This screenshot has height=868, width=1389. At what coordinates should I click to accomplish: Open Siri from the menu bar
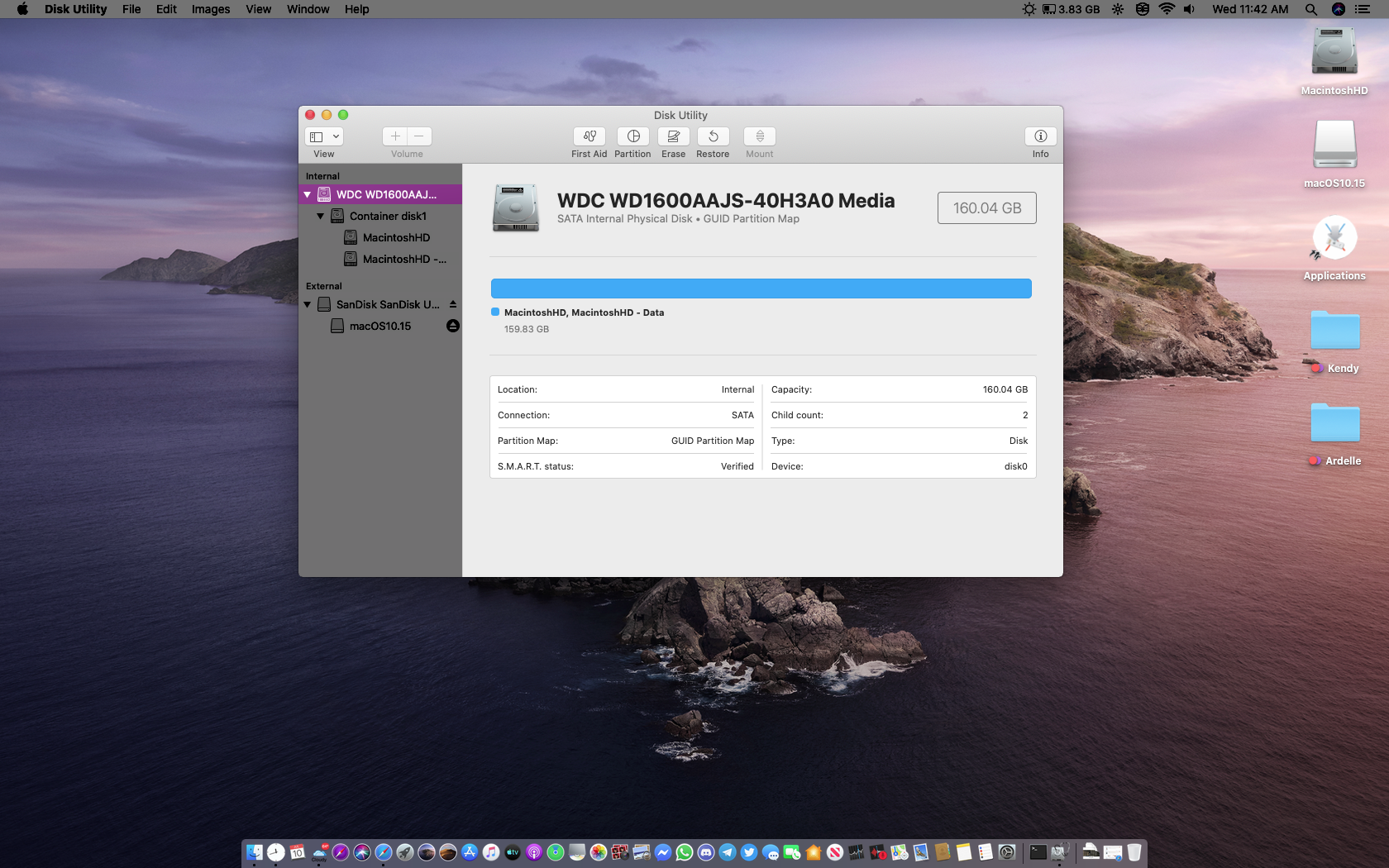[1339, 9]
